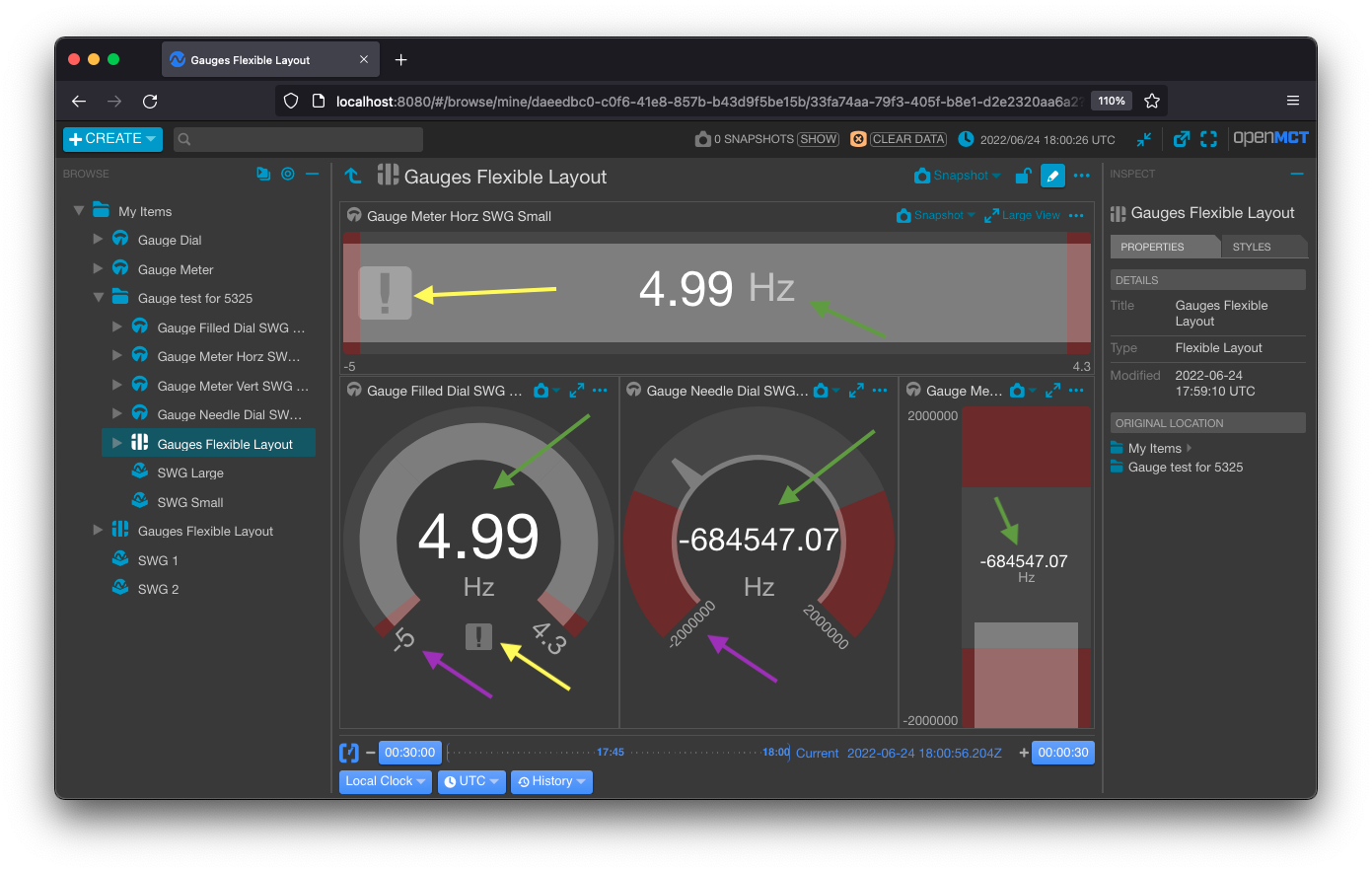Click the SHOW snapshots button

coord(819,139)
